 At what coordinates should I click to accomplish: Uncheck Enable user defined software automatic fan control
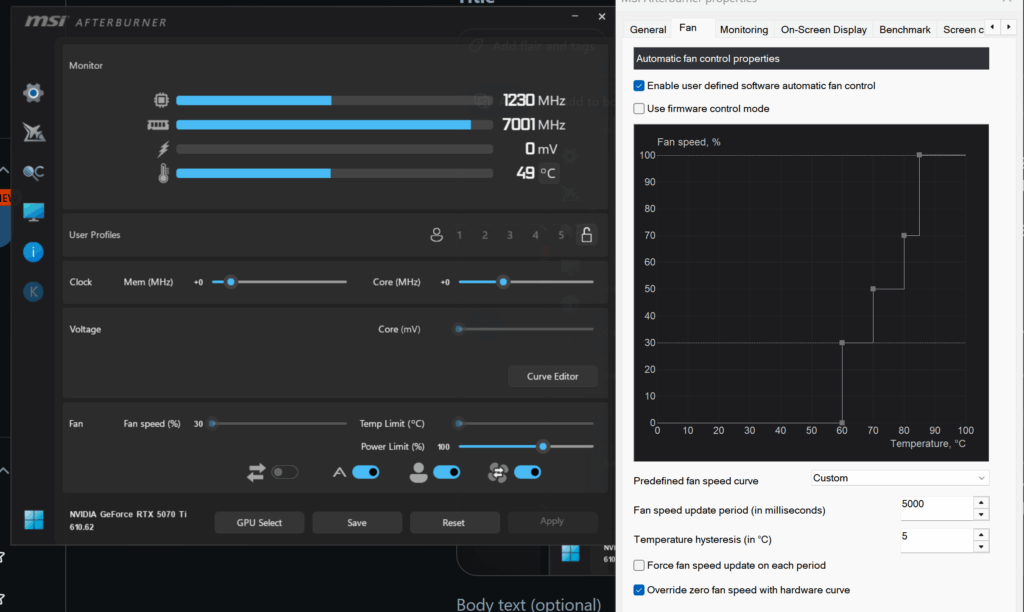click(x=639, y=86)
